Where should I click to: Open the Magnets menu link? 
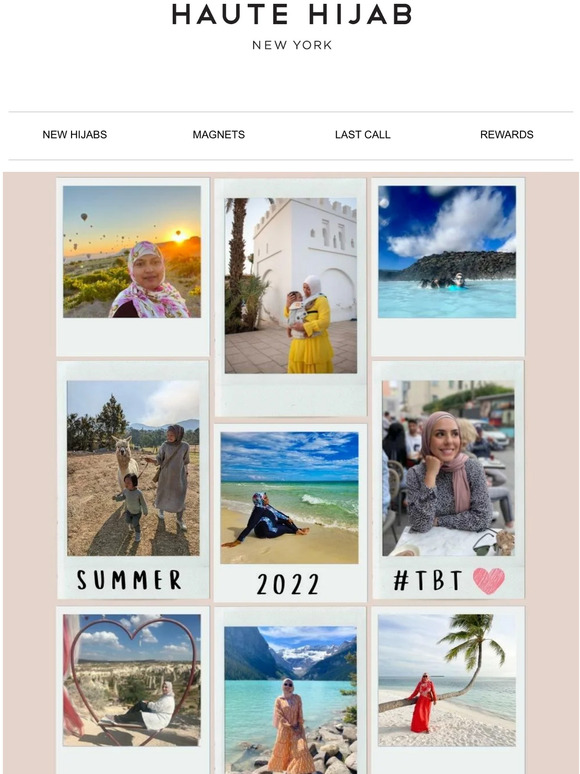pos(219,134)
